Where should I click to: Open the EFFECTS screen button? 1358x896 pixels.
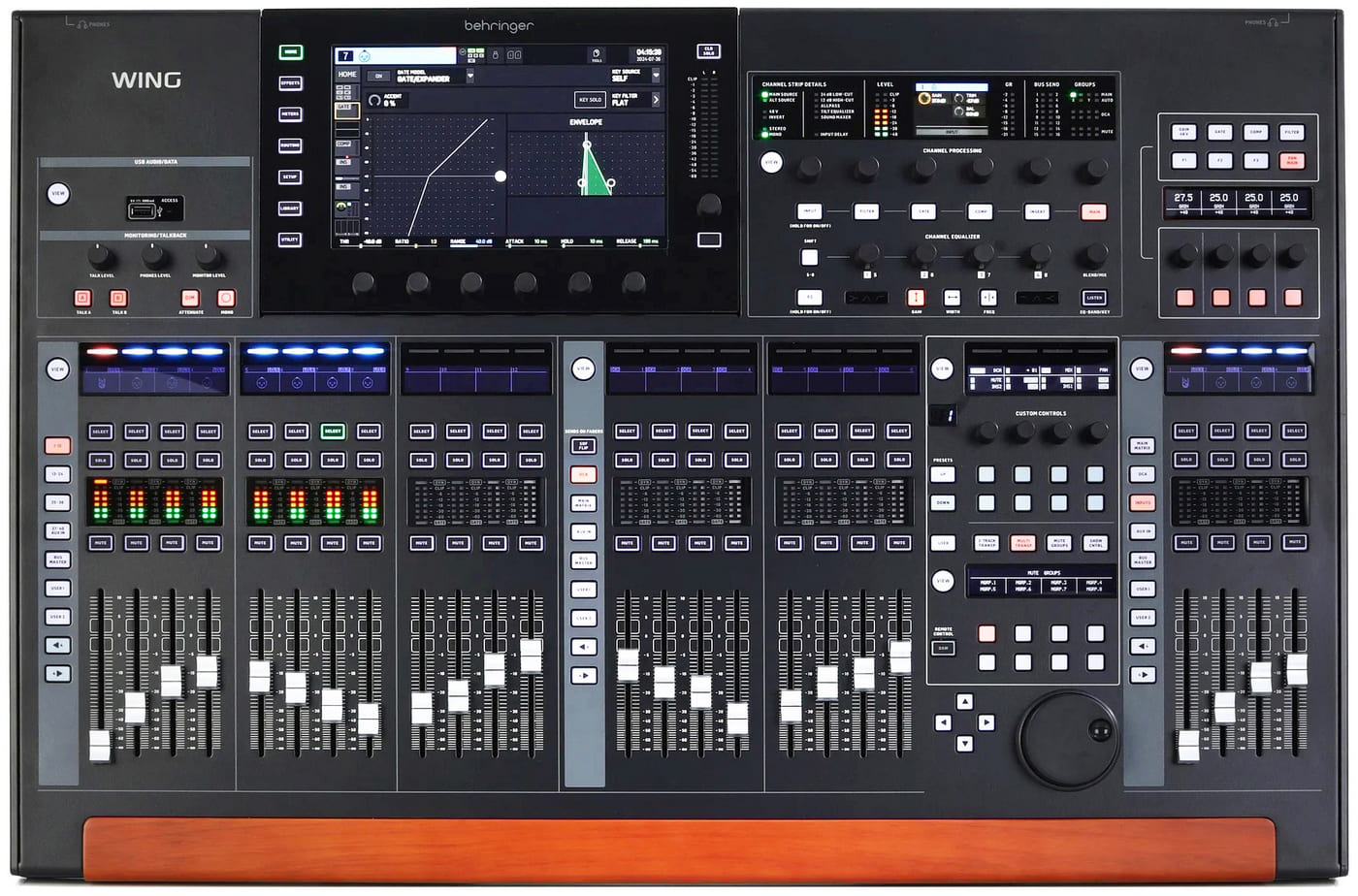pos(290,83)
